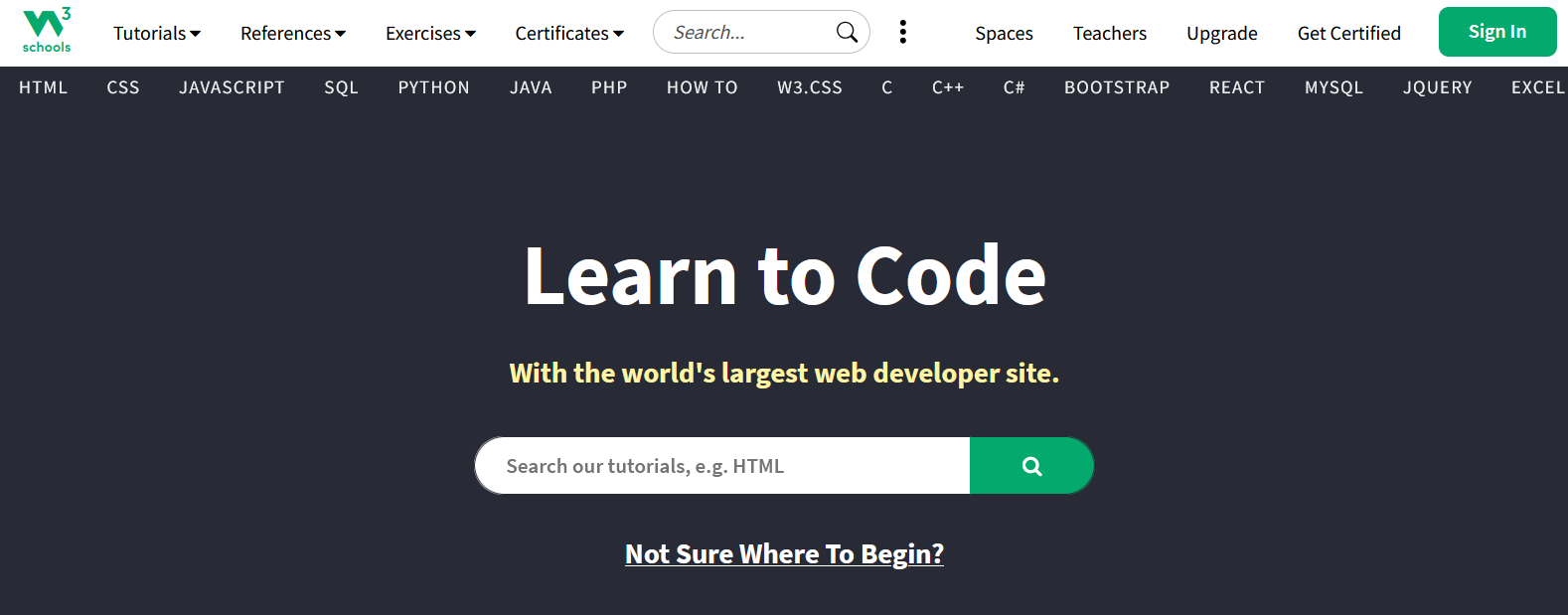Viewport: 1568px width, 615px height.
Task: Choose BOOTSTRAP from the language bar
Action: click(1116, 87)
